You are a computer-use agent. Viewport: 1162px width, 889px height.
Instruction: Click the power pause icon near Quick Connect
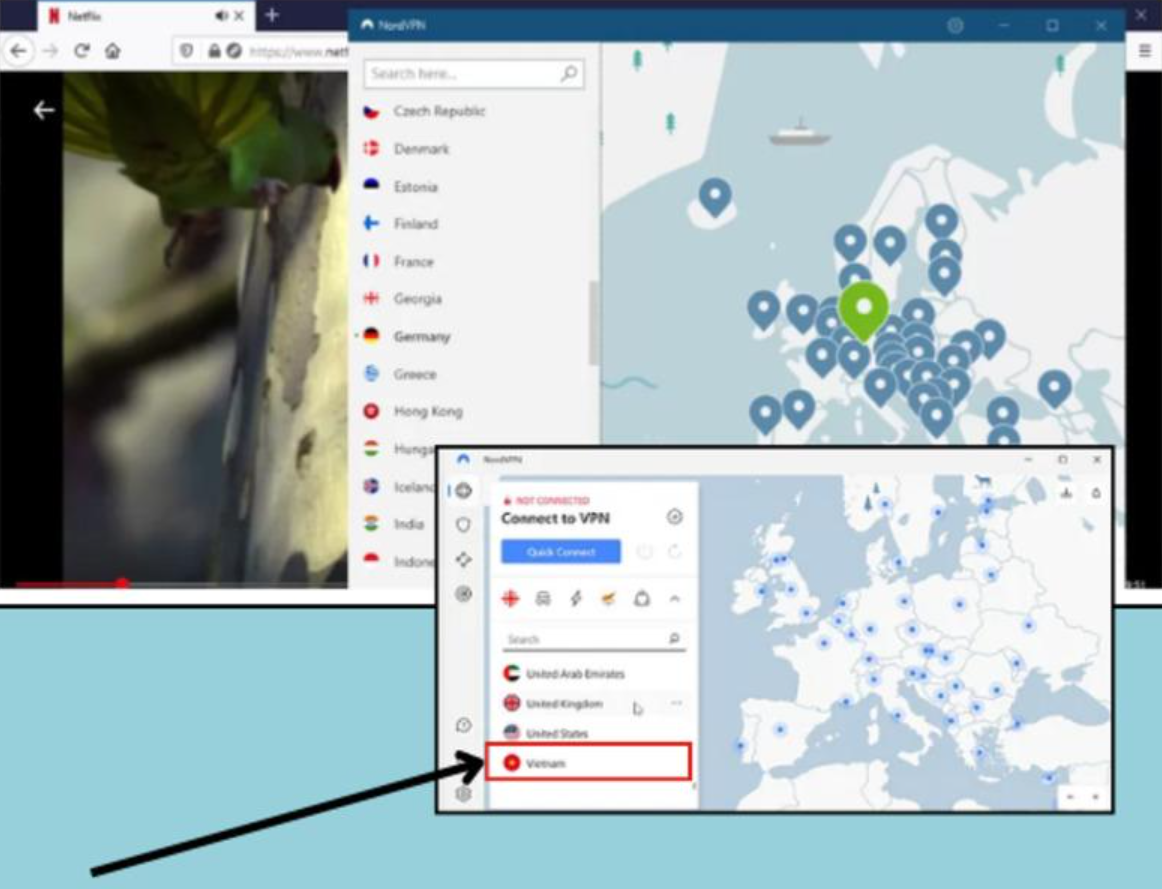click(x=645, y=552)
